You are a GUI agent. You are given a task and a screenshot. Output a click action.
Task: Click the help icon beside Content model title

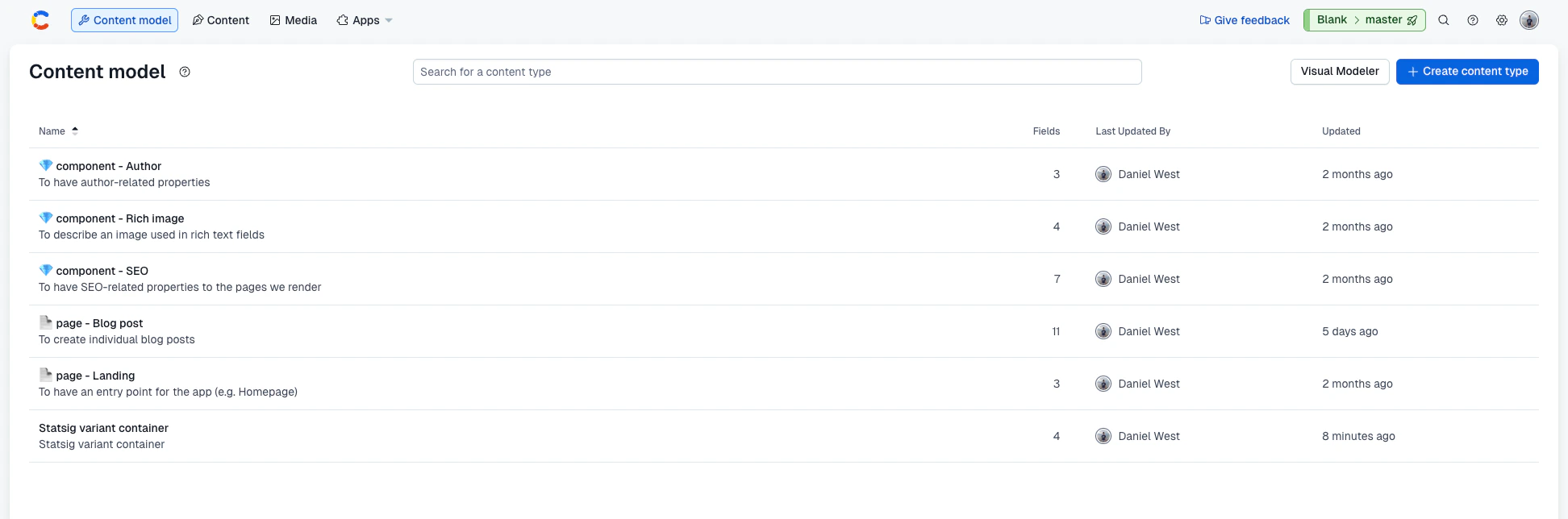click(x=185, y=72)
